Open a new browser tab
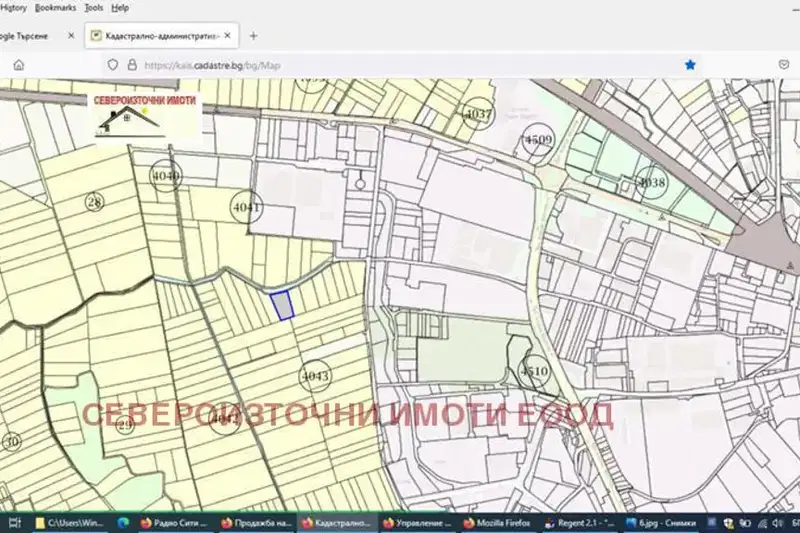Screen dimensions: 800x533 point(253,36)
